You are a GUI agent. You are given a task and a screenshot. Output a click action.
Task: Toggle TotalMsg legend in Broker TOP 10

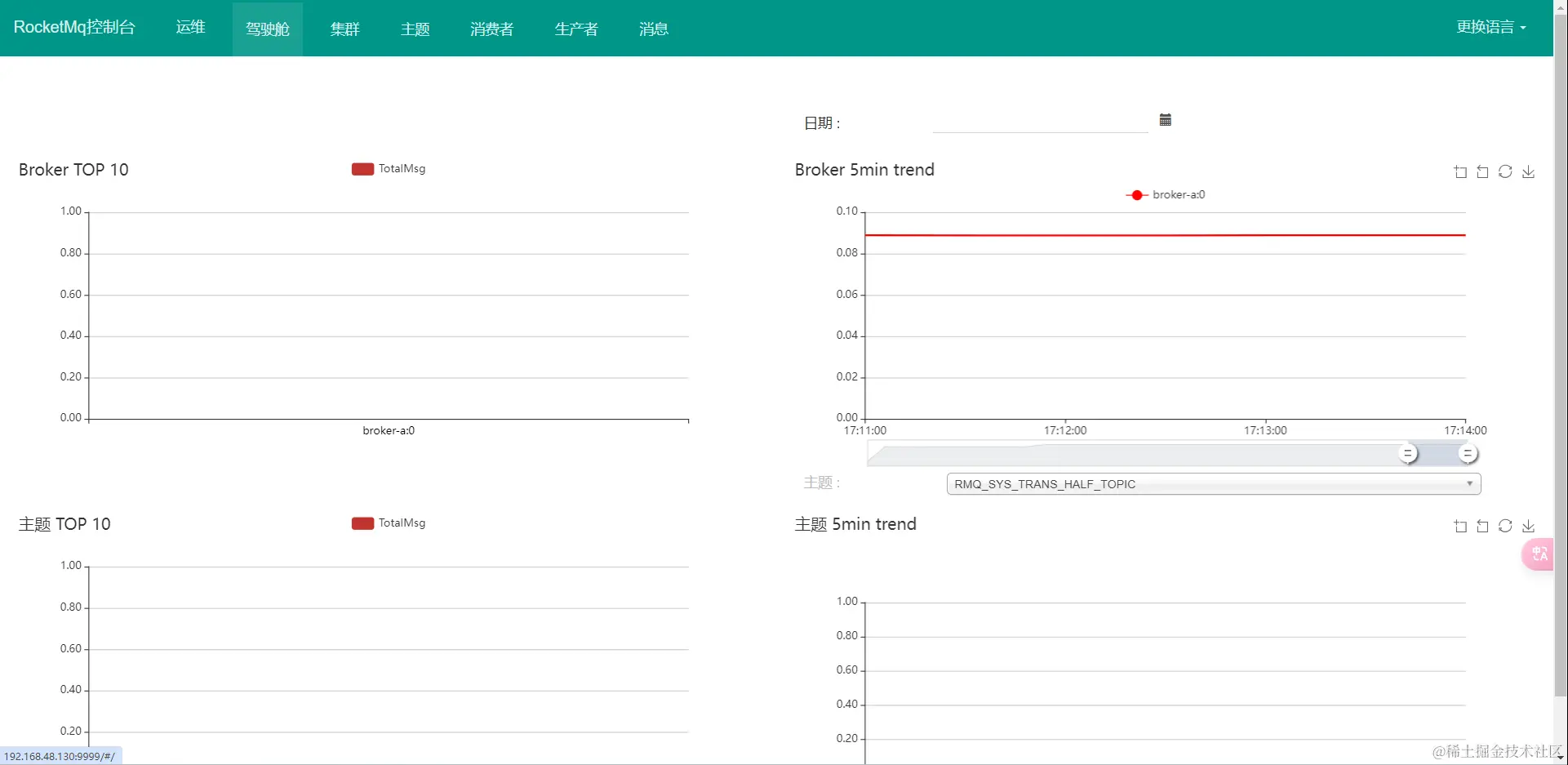coord(389,169)
